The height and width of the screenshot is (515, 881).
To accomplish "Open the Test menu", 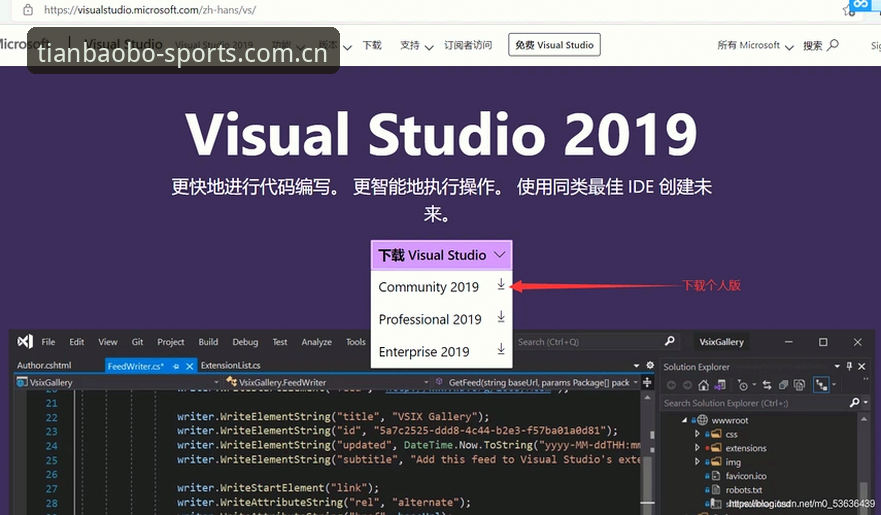I will click(x=280, y=341).
